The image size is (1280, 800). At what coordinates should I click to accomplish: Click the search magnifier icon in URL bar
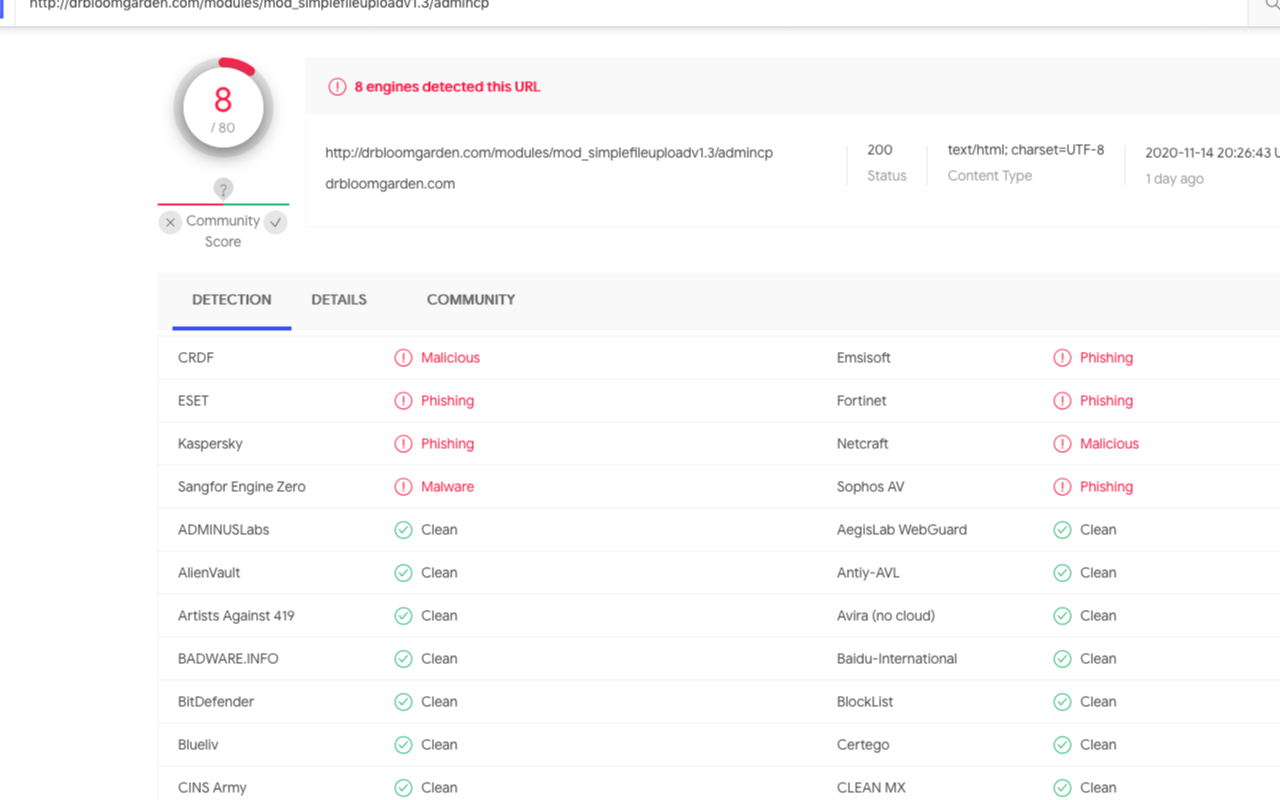point(1271,5)
